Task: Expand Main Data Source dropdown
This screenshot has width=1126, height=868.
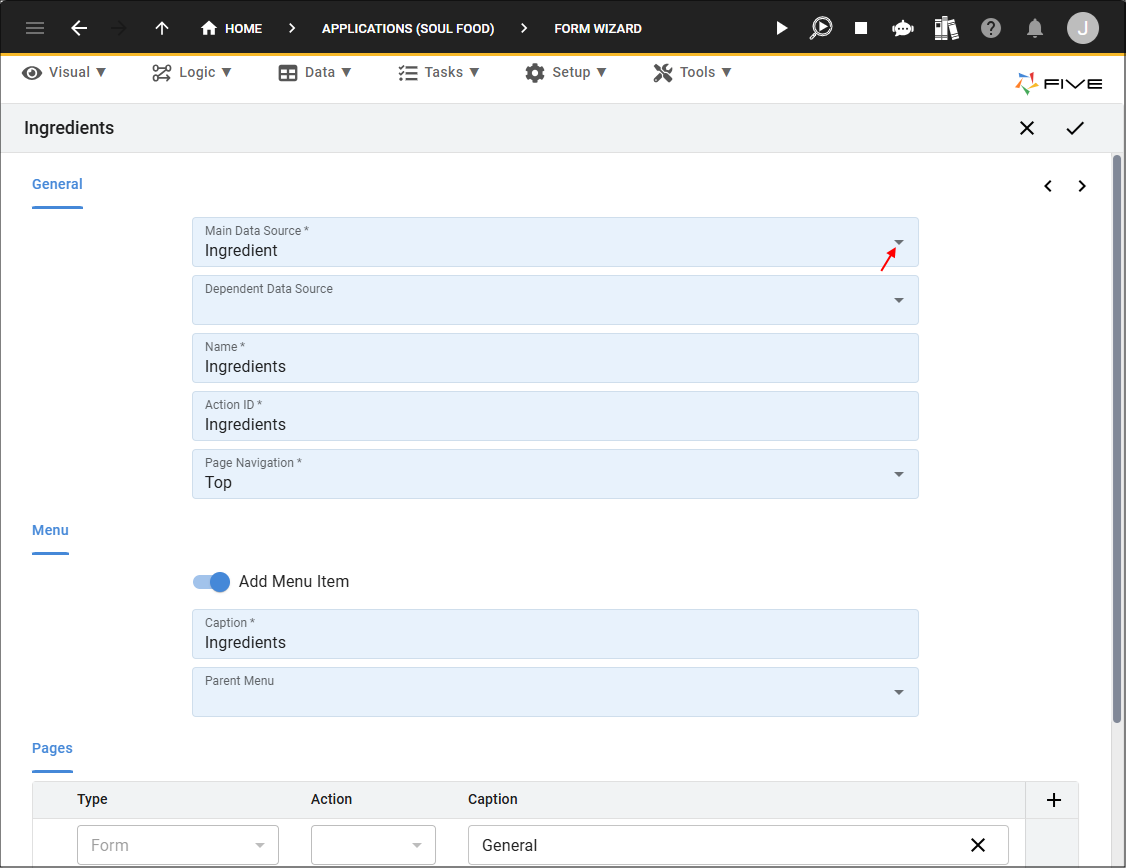Action: [898, 242]
